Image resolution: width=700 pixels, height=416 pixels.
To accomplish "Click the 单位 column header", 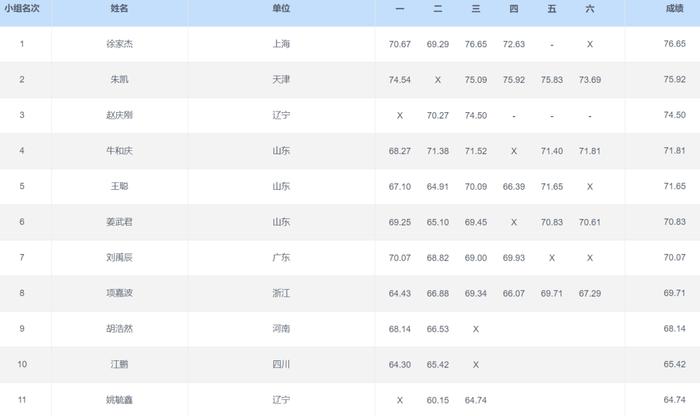I will point(281,8).
